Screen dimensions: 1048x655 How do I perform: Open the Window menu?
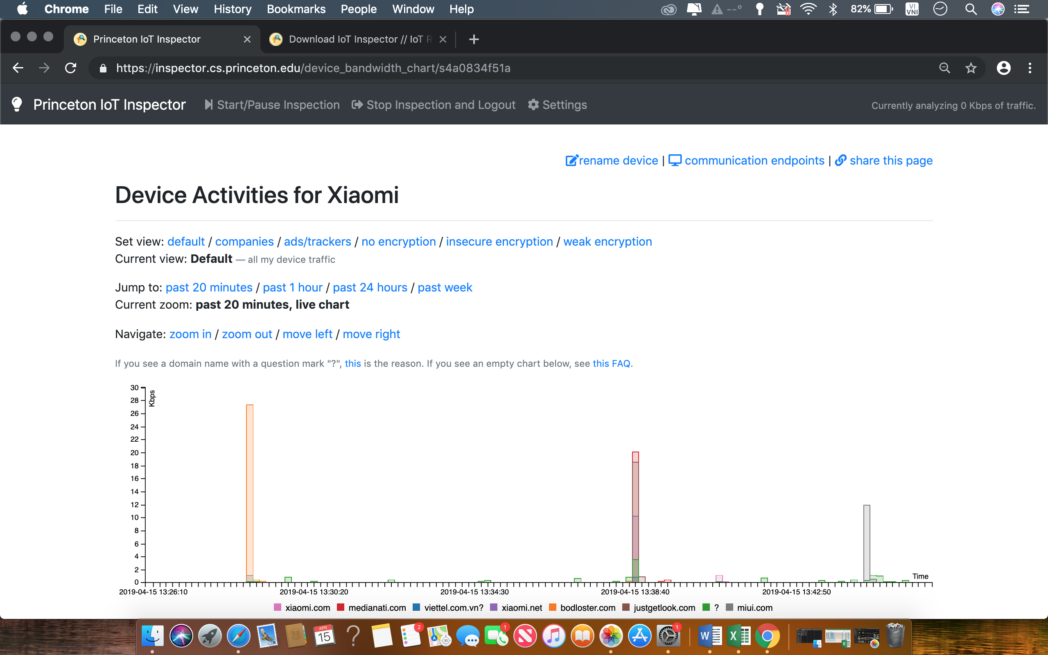click(413, 9)
